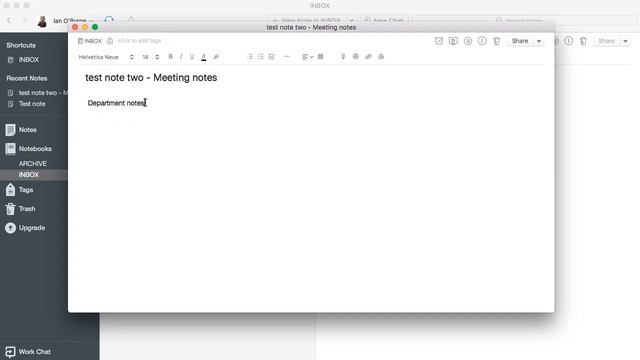Set a reminder with the alarm clock icon

click(x=439, y=41)
